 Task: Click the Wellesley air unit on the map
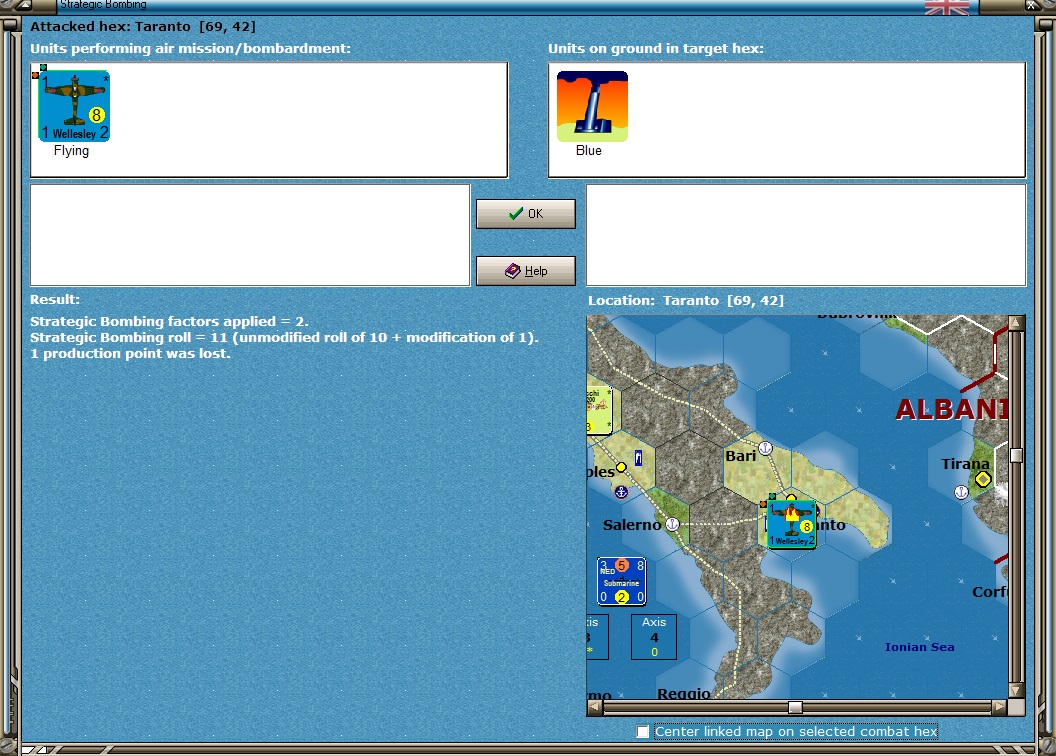pyautogui.click(x=792, y=524)
